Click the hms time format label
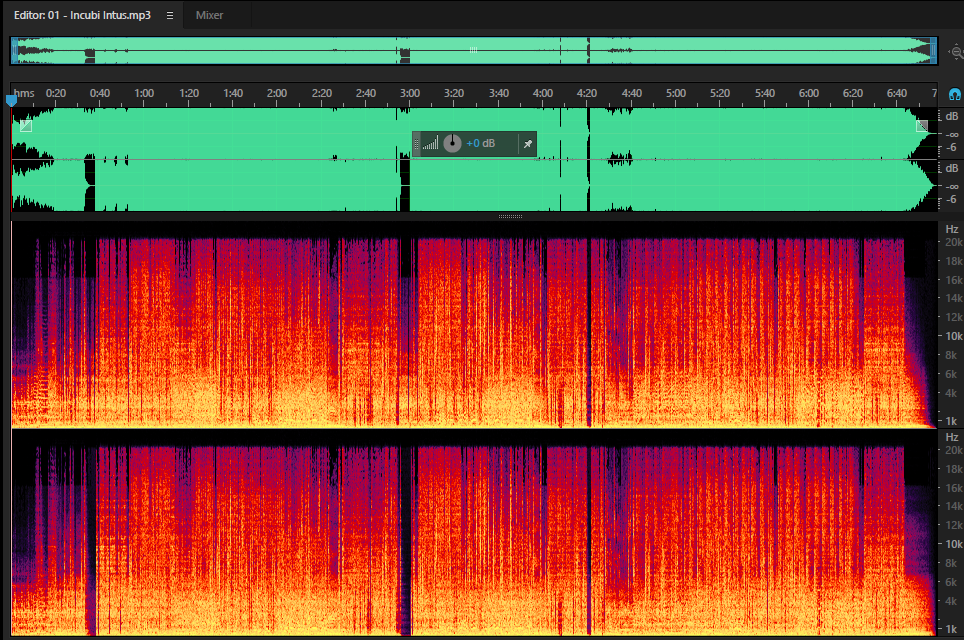 click(x=24, y=93)
